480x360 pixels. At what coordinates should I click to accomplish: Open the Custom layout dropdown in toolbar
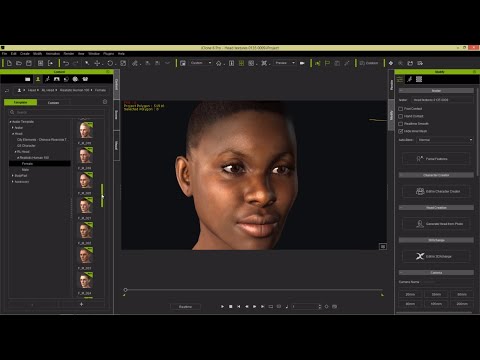tap(201, 63)
